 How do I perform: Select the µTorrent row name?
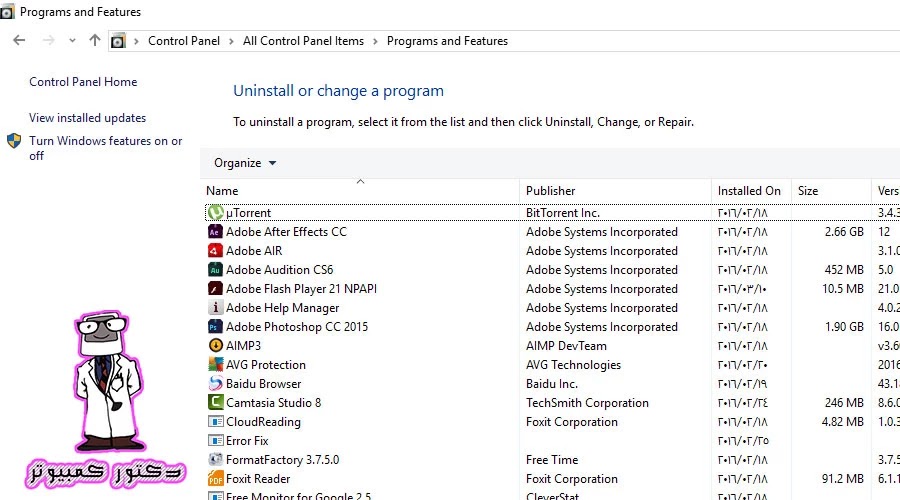point(248,213)
